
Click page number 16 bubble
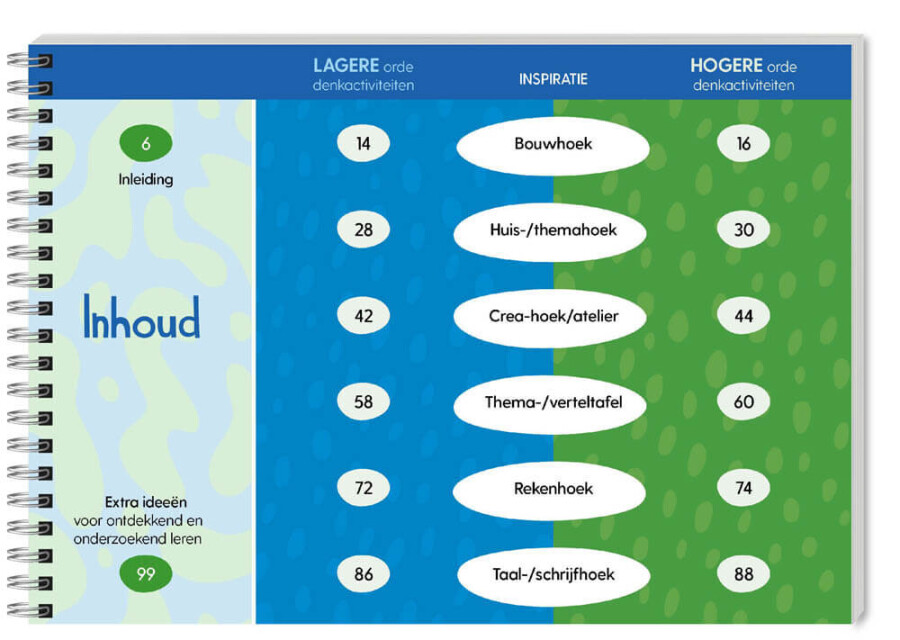coord(743,144)
